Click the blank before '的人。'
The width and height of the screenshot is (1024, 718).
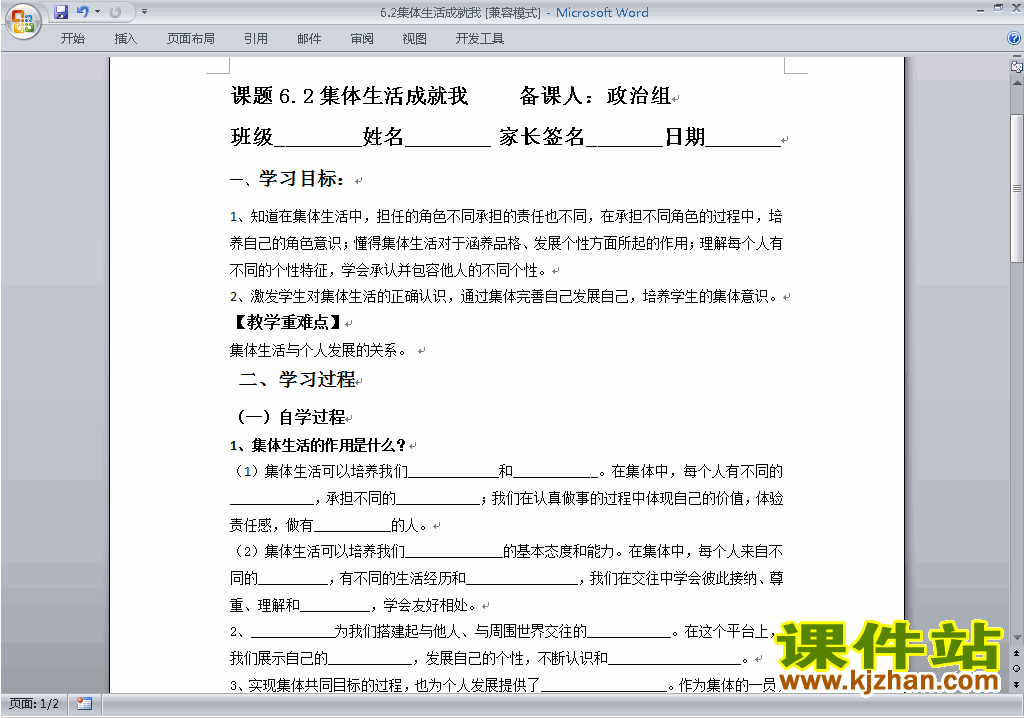coord(352,525)
